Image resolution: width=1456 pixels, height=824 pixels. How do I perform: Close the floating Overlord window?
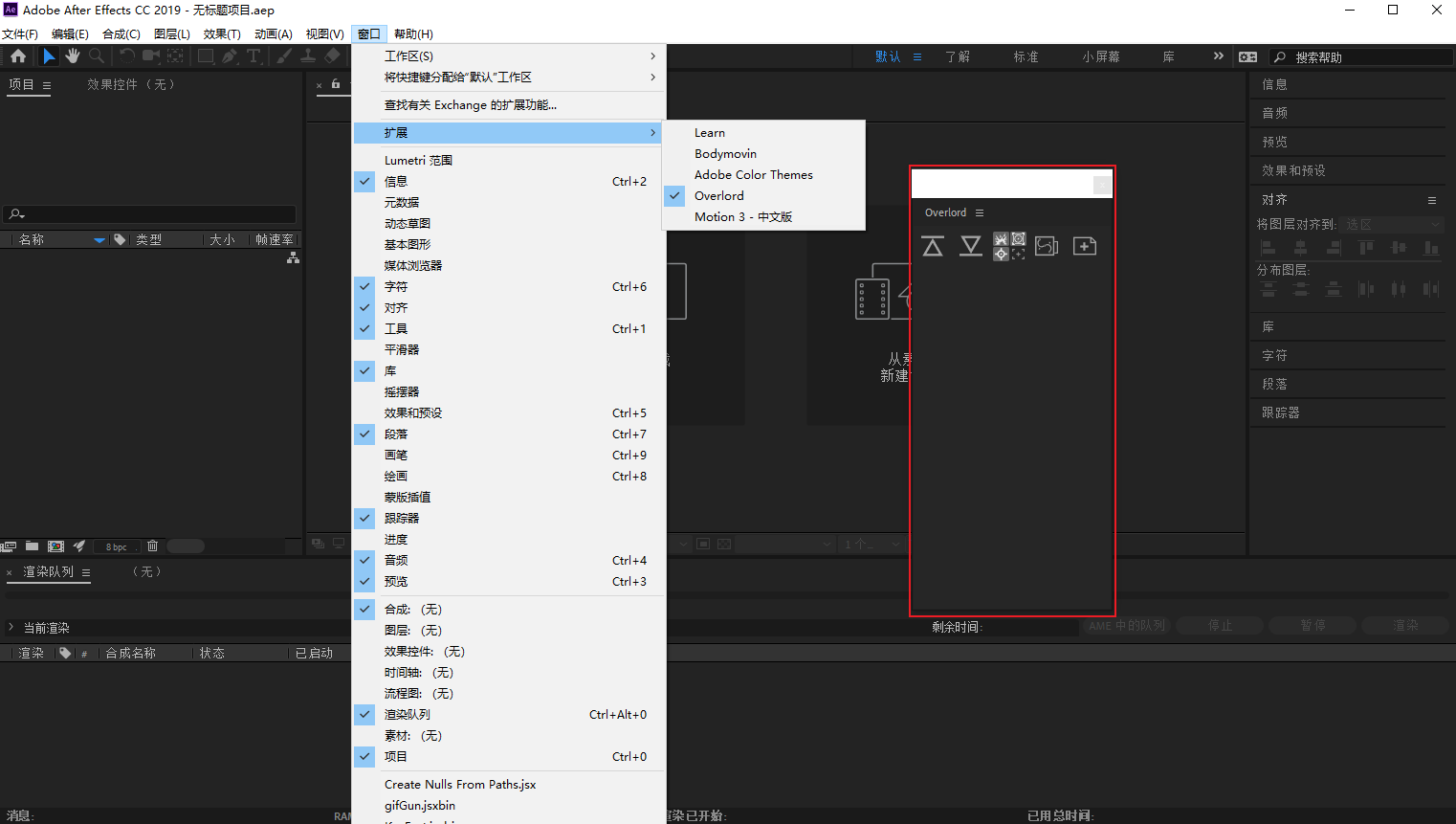[1102, 185]
